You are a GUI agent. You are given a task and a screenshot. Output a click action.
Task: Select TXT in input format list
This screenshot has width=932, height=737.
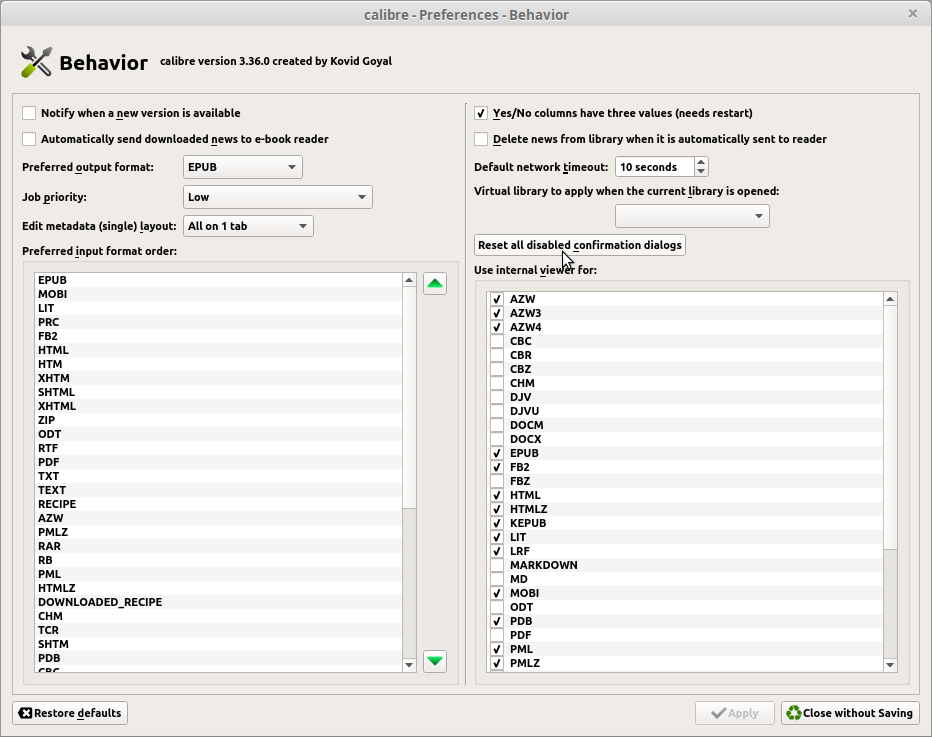(219, 476)
